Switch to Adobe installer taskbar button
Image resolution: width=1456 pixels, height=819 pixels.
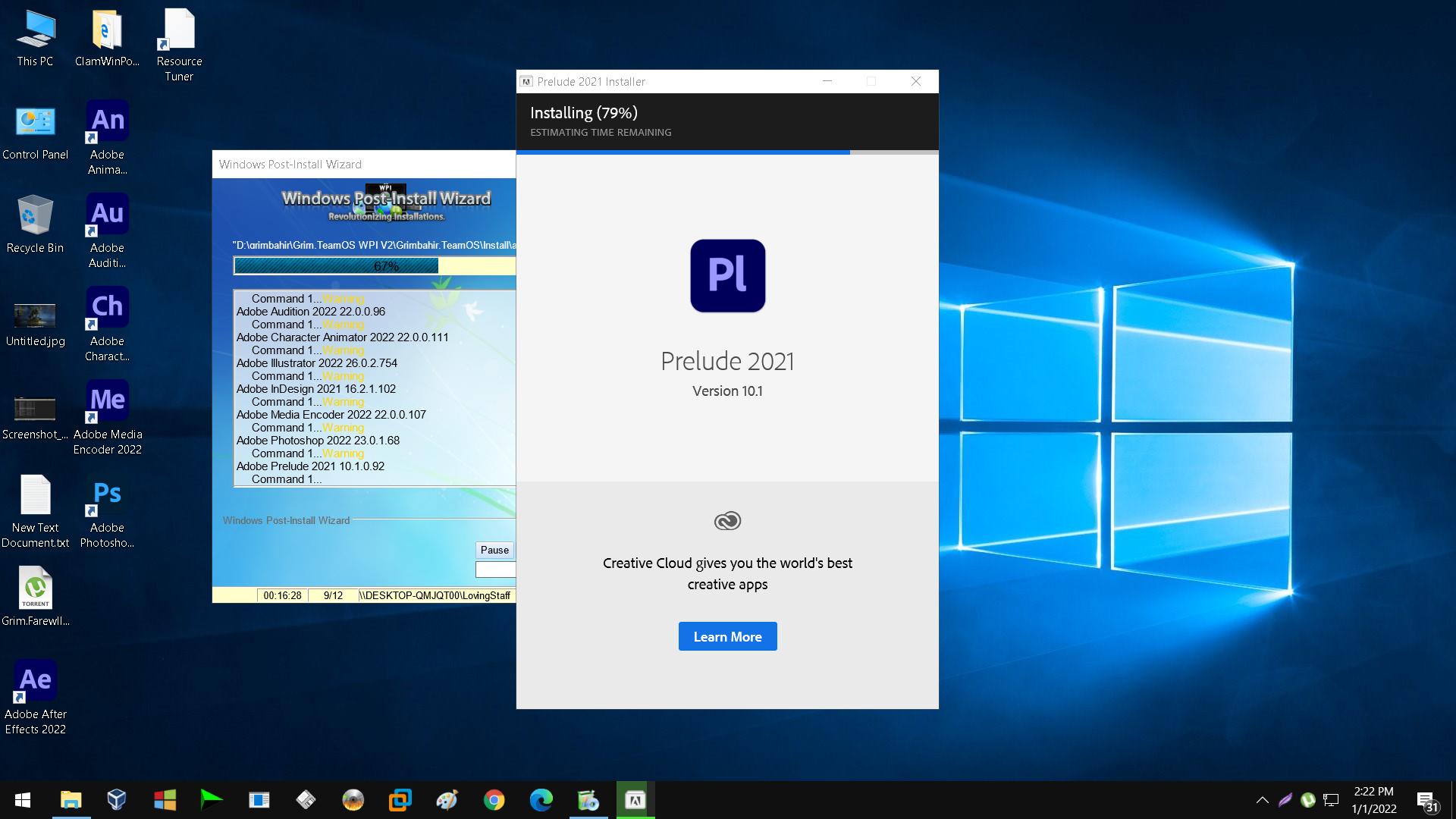(x=635, y=800)
